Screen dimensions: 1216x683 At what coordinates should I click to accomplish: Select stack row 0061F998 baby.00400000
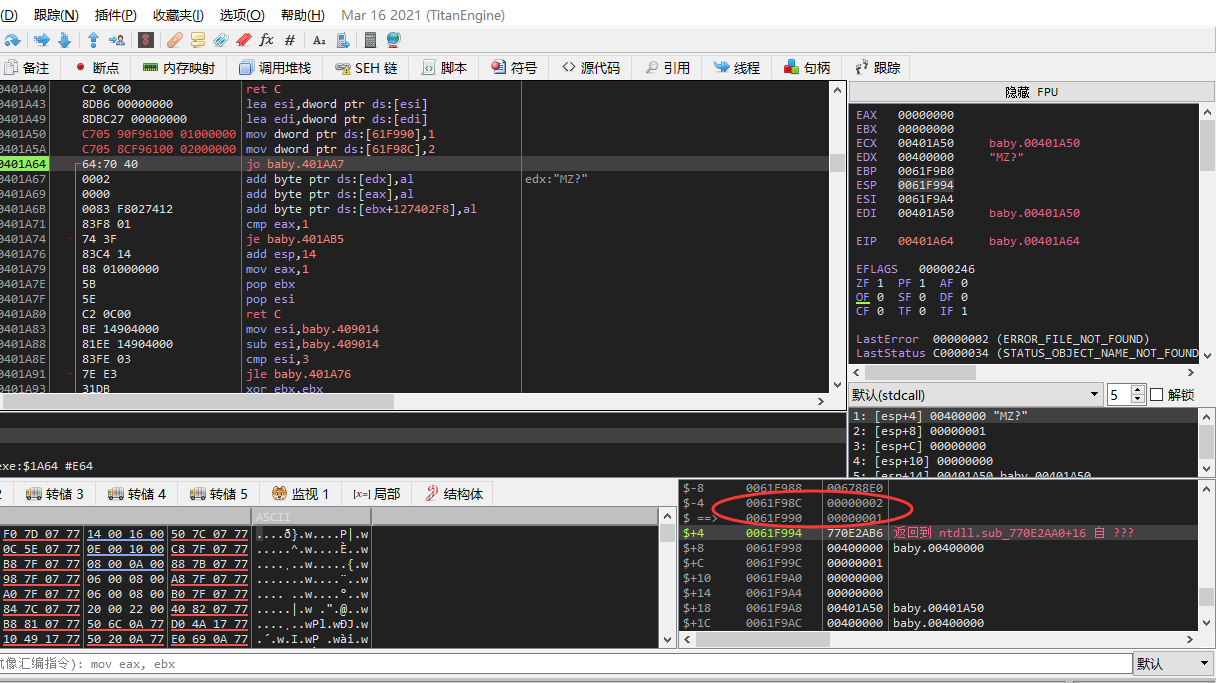click(940, 548)
